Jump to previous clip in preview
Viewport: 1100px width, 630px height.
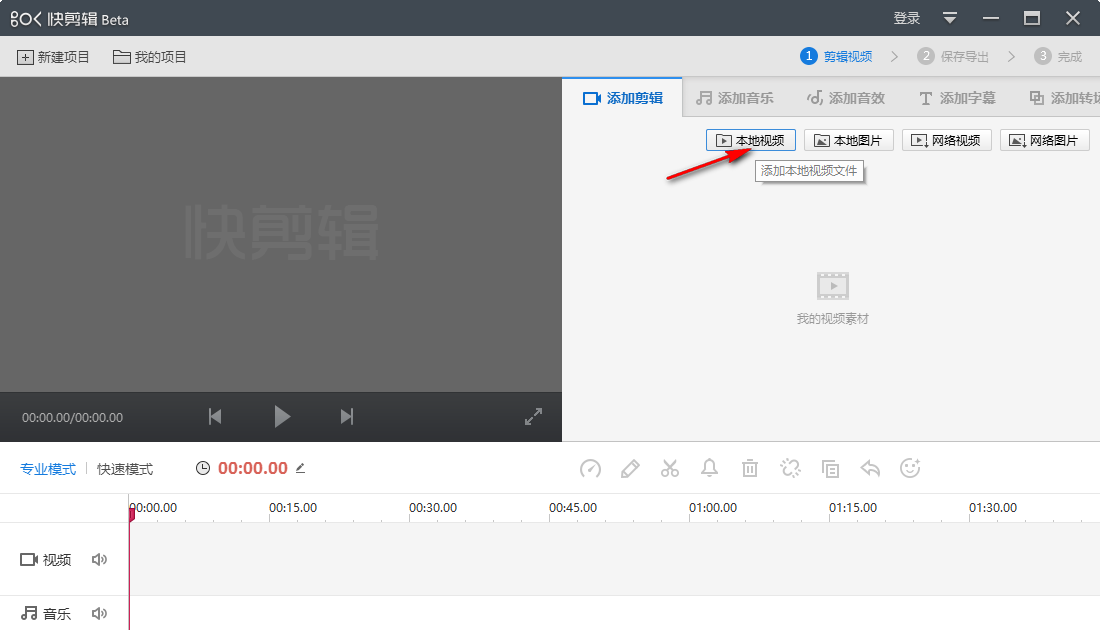(215, 417)
